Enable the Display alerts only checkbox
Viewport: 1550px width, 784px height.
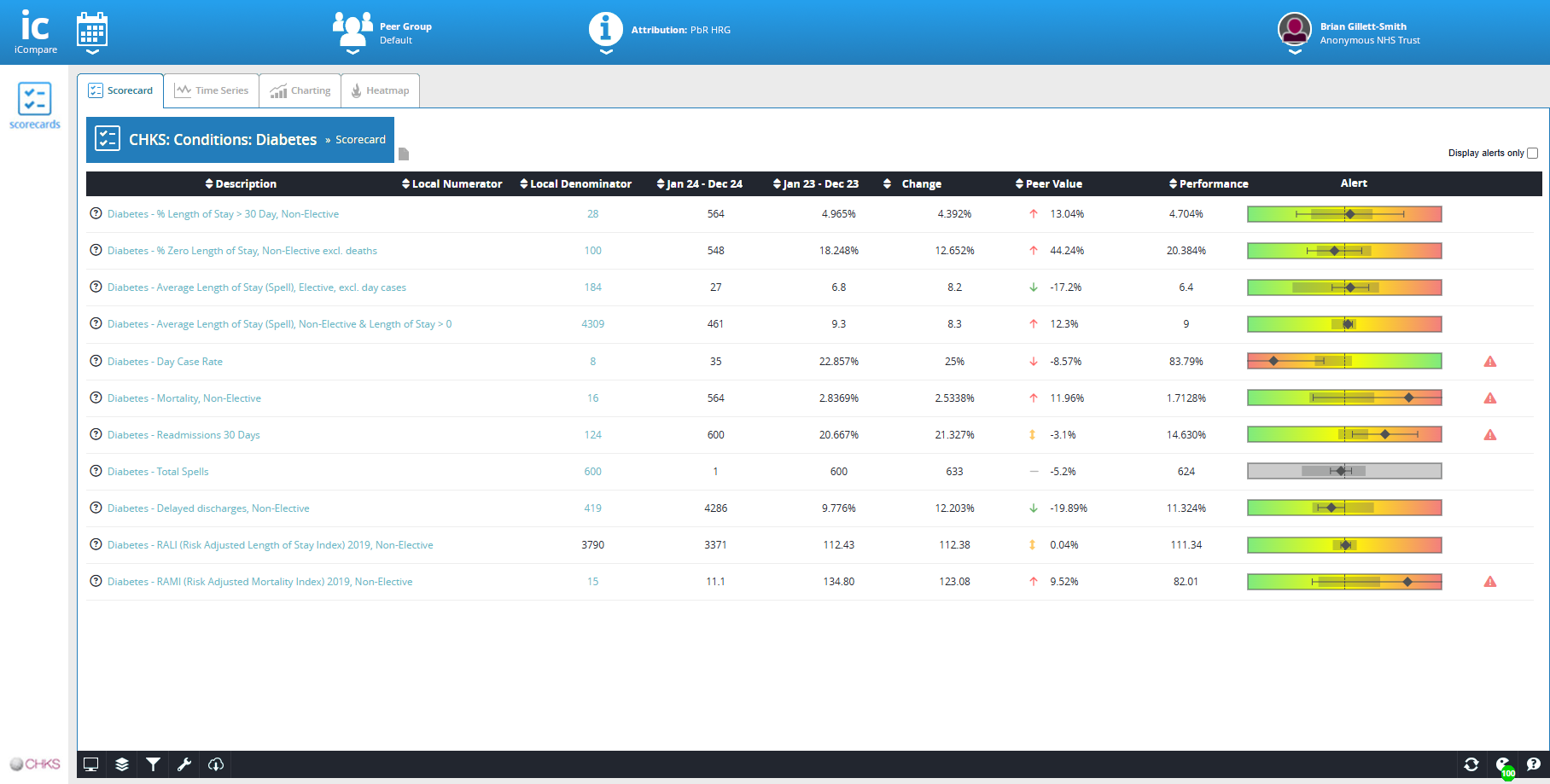click(x=1532, y=154)
